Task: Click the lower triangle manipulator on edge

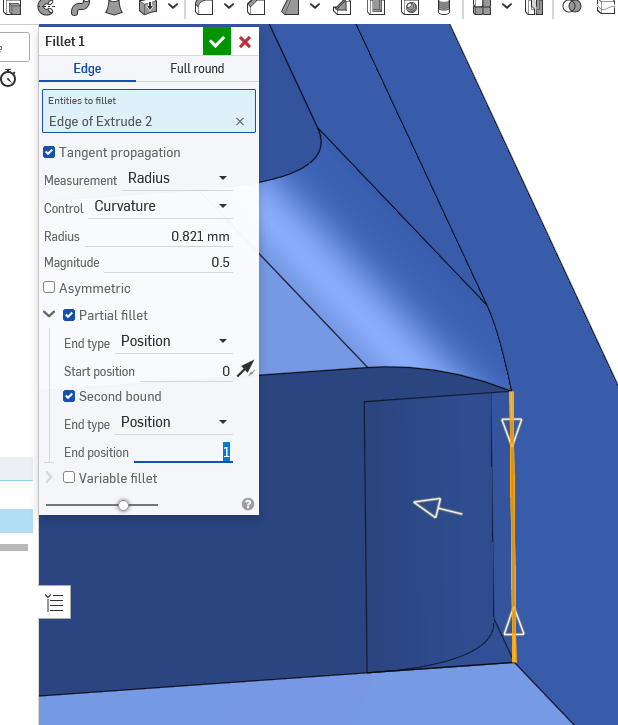Action: tap(514, 622)
